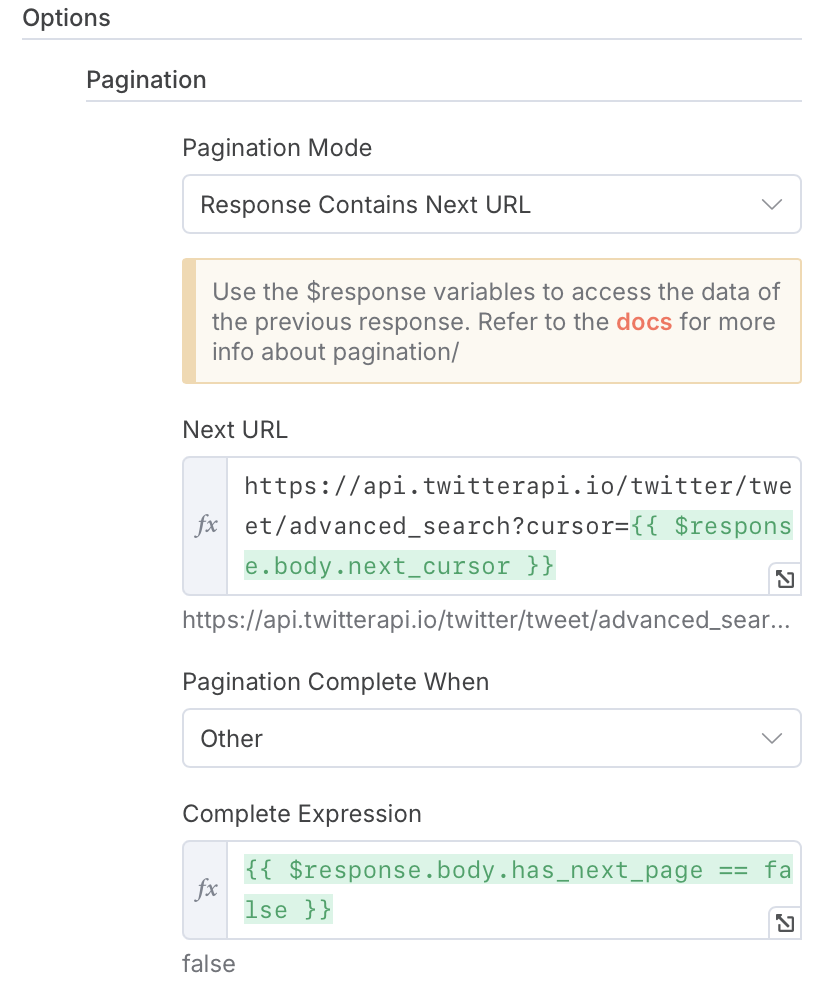This screenshot has height=1000, width=828.
Task: Click the Pagination section heading
Action: 146,80
